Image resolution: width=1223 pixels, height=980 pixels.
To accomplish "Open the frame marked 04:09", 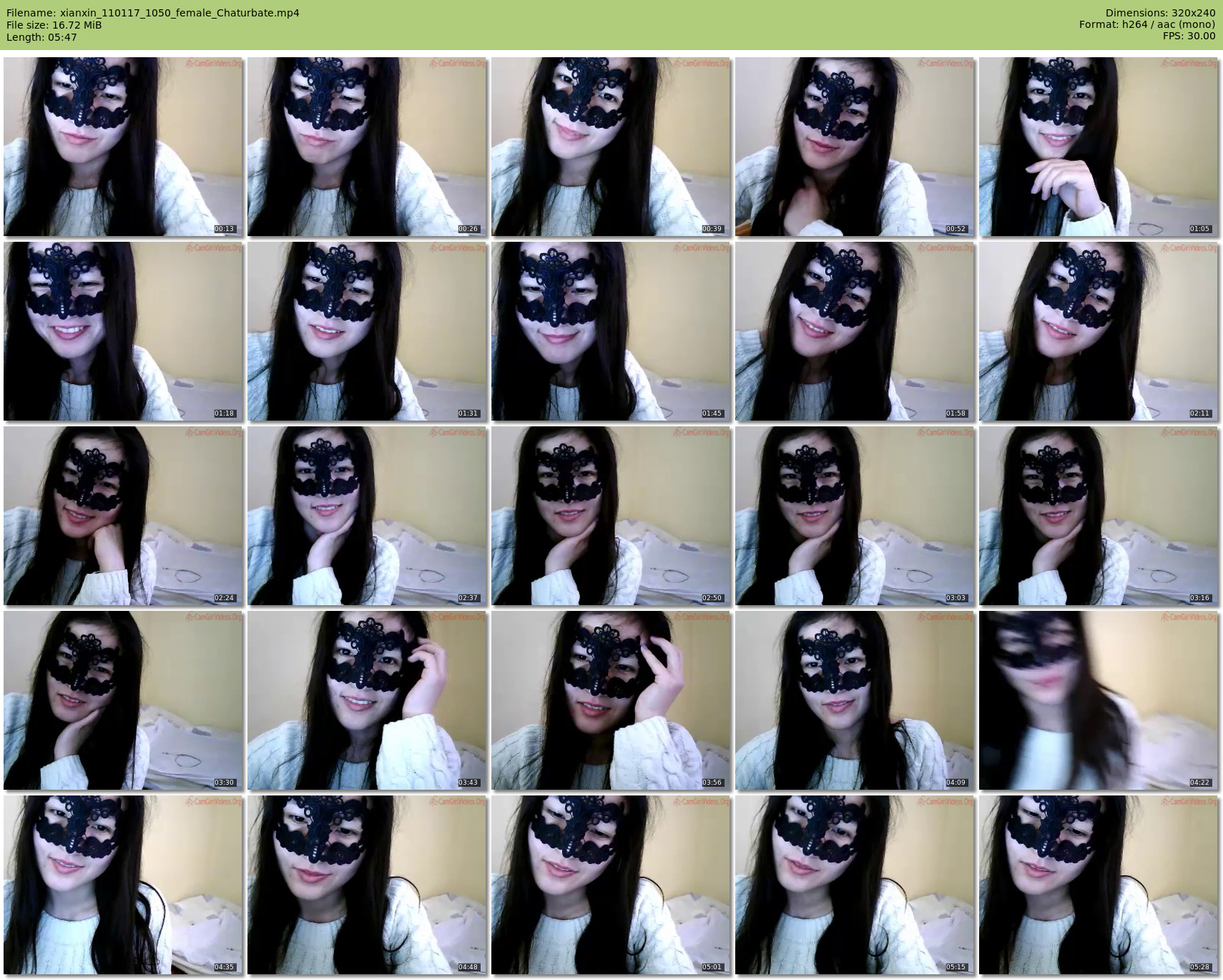I will (855, 700).
